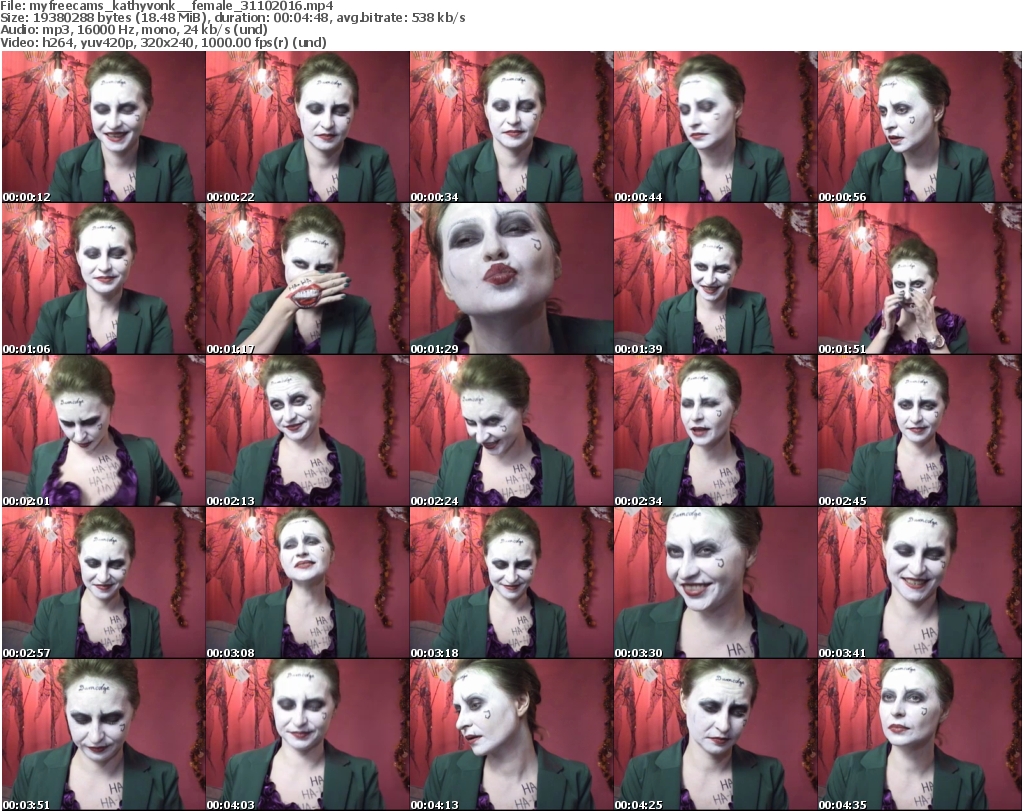Image resolution: width=1024 pixels, height=811 pixels.
Task: Select the thumbnail stamped 00:00:44
Action: [715, 127]
